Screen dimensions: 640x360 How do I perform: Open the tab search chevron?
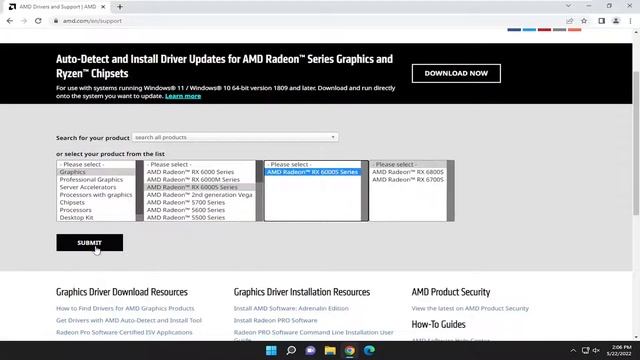(x=568, y=6)
